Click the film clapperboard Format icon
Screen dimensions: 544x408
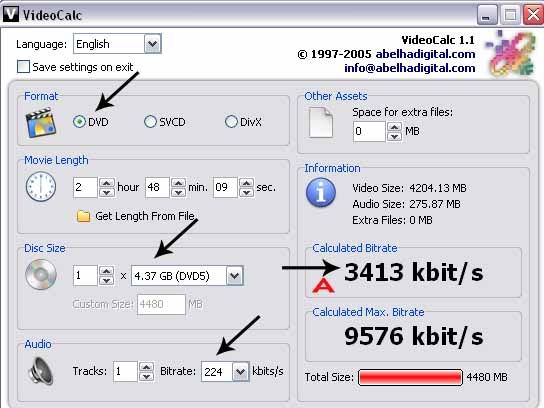(41, 122)
